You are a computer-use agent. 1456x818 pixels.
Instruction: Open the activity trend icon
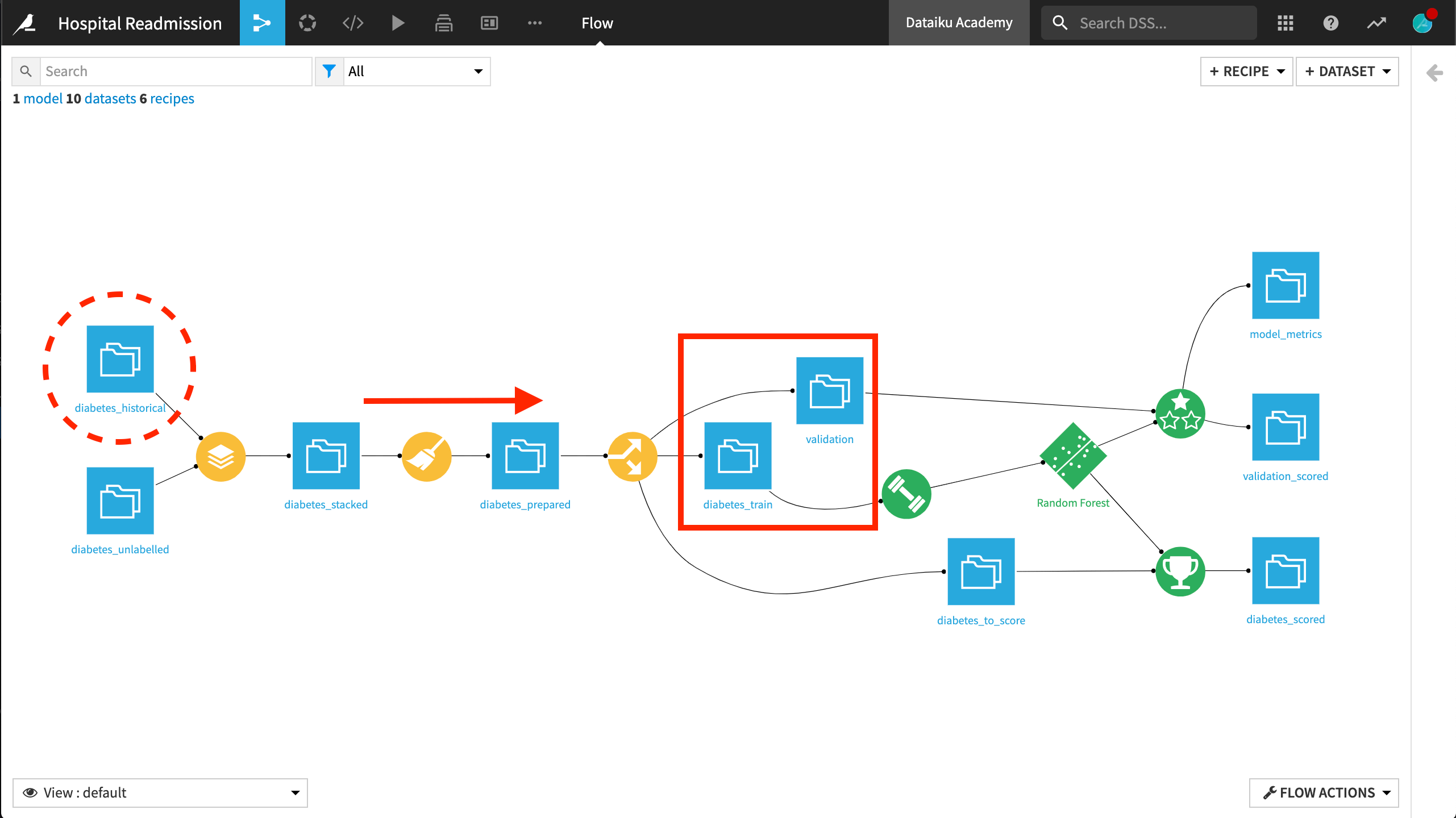tap(1376, 23)
